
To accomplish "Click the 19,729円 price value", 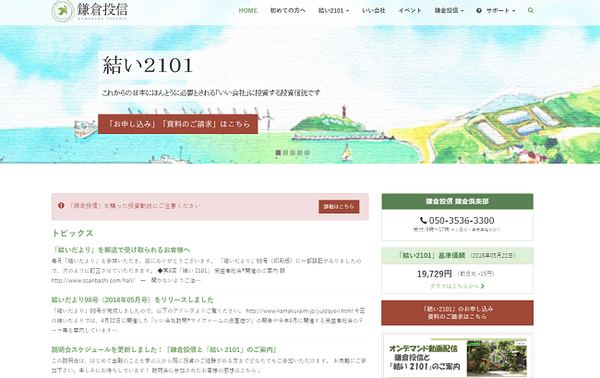I will 434,274.
